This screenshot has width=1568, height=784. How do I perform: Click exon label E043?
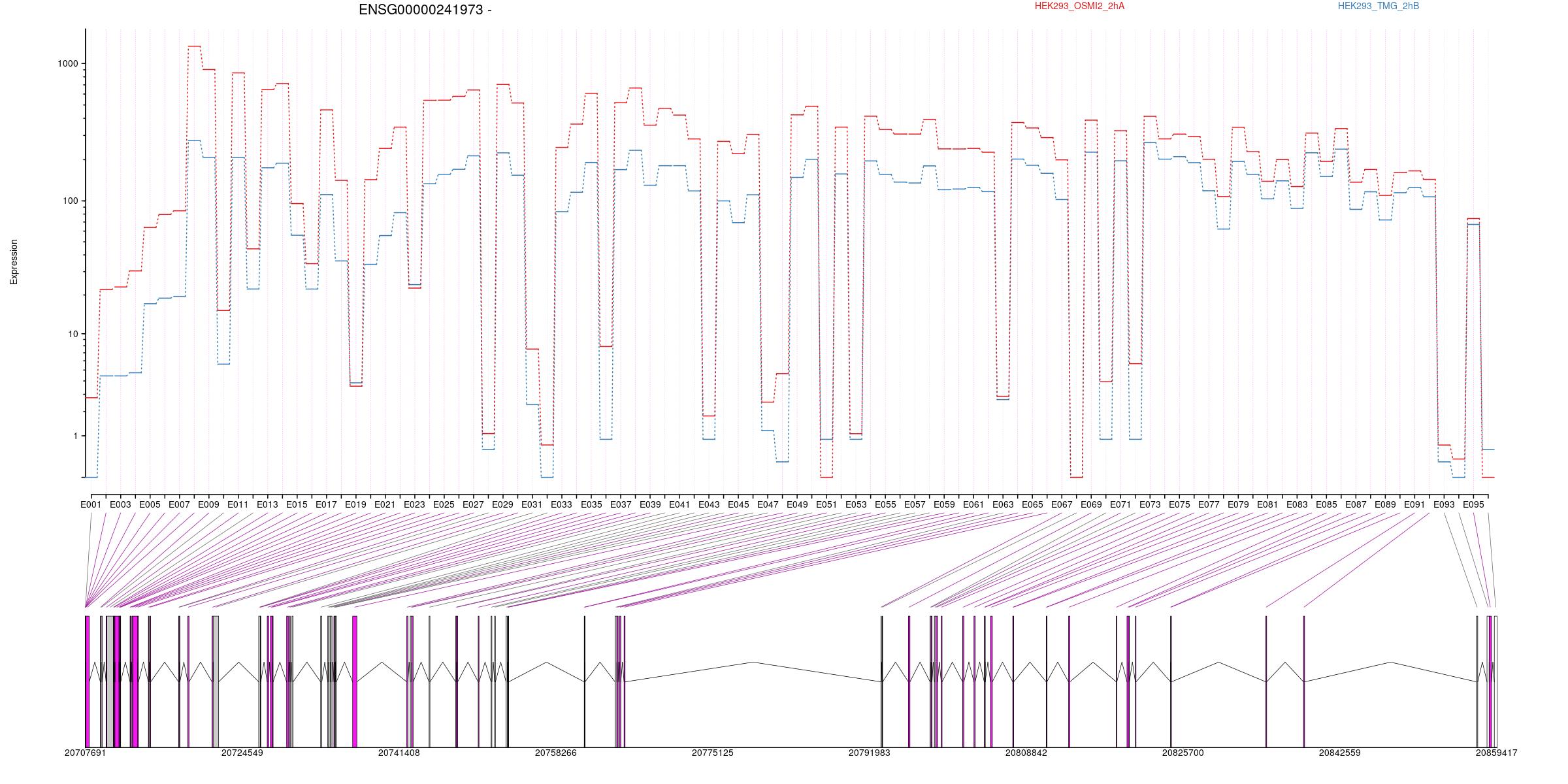tap(709, 504)
